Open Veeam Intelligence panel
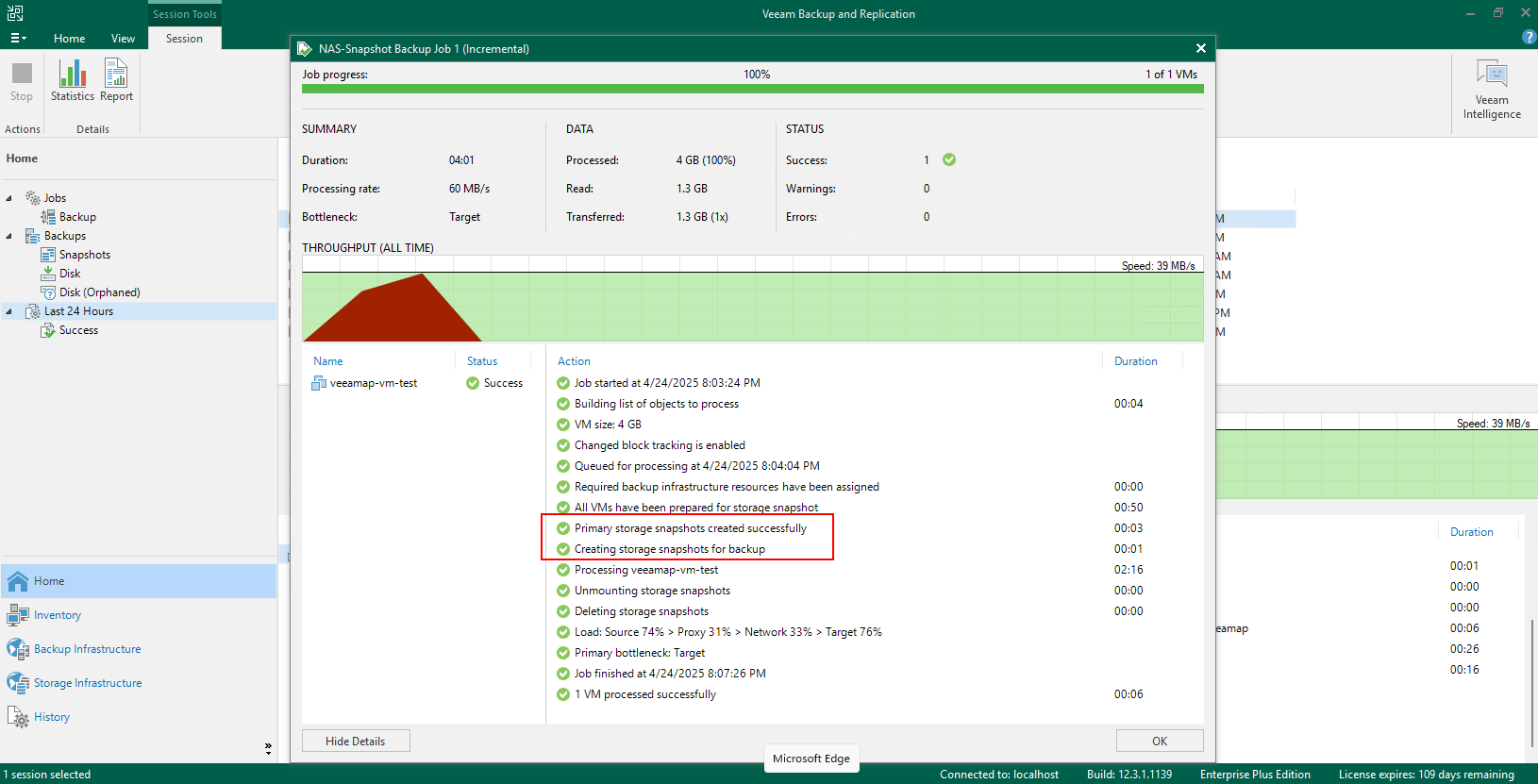 [1492, 90]
